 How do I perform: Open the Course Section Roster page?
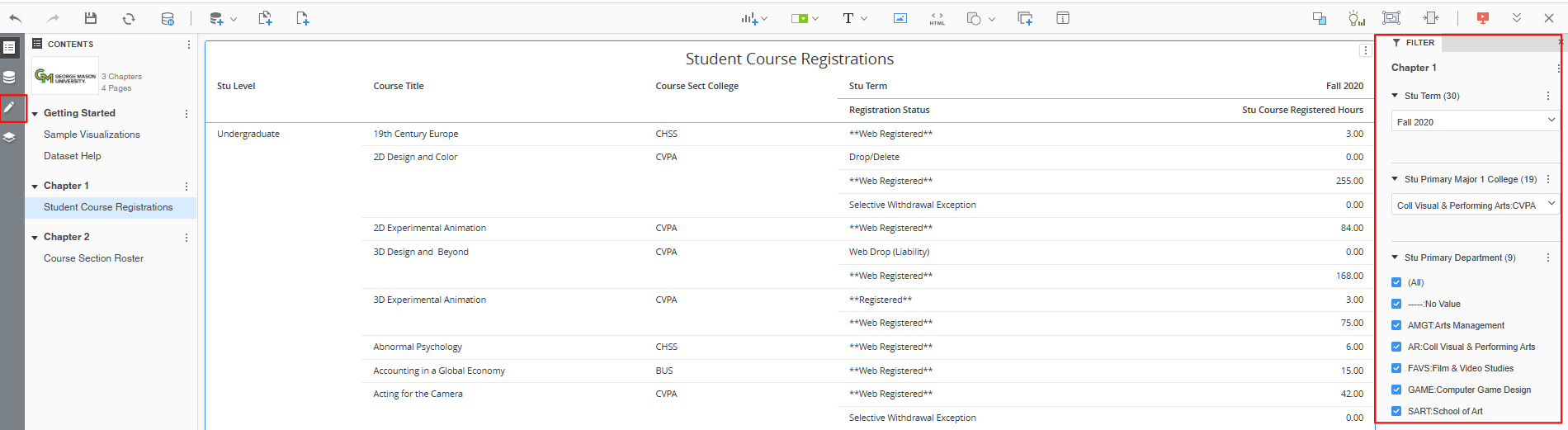click(93, 258)
